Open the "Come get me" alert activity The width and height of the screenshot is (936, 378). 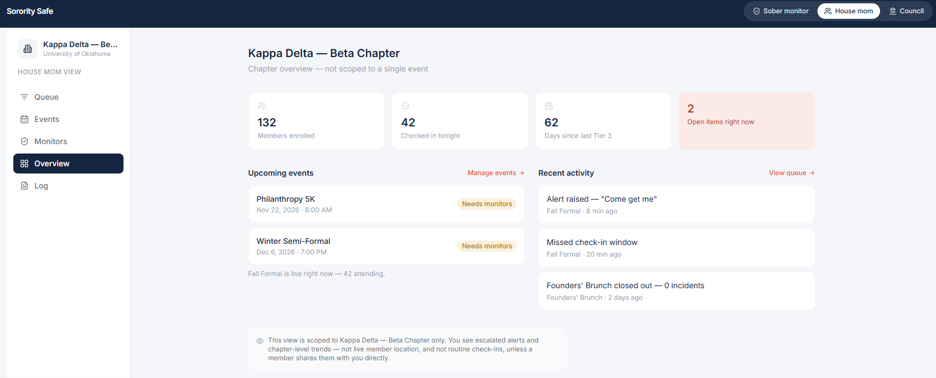pyautogui.click(x=676, y=204)
